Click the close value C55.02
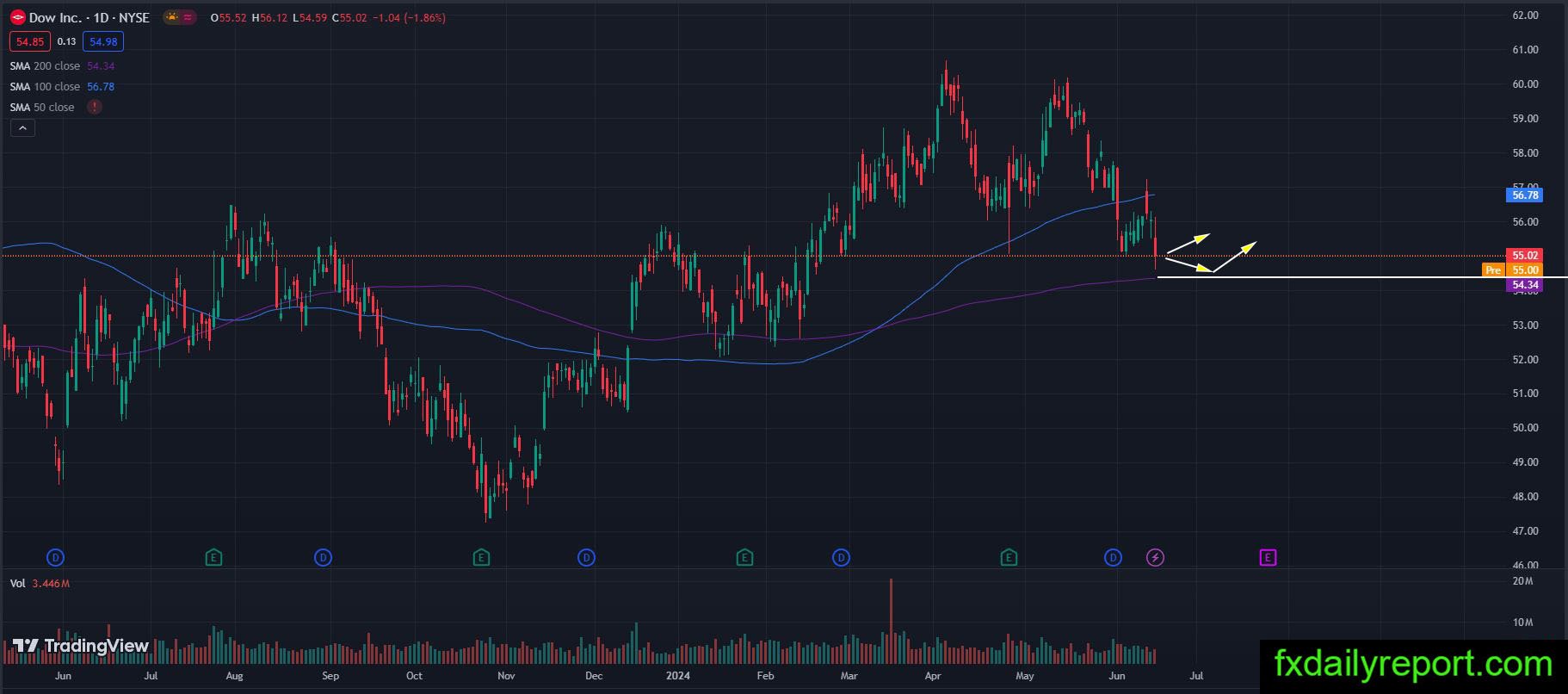Image resolution: width=1568 pixels, height=694 pixels. [x=349, y=17]
